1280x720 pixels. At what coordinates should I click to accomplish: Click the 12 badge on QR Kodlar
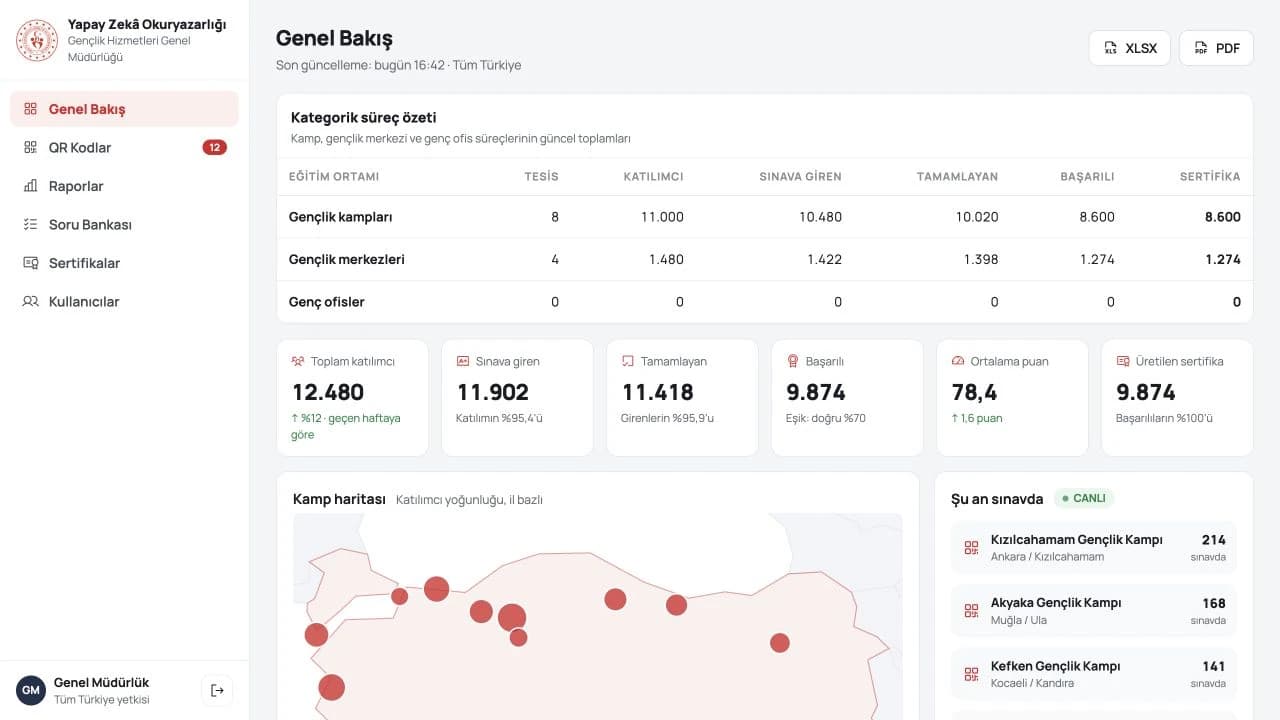coord(215,147)
